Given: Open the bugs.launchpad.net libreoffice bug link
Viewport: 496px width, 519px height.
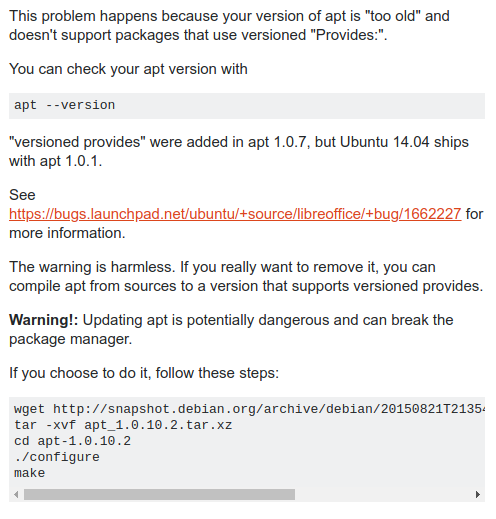Looking at the screenshot, I should [235, 214].
